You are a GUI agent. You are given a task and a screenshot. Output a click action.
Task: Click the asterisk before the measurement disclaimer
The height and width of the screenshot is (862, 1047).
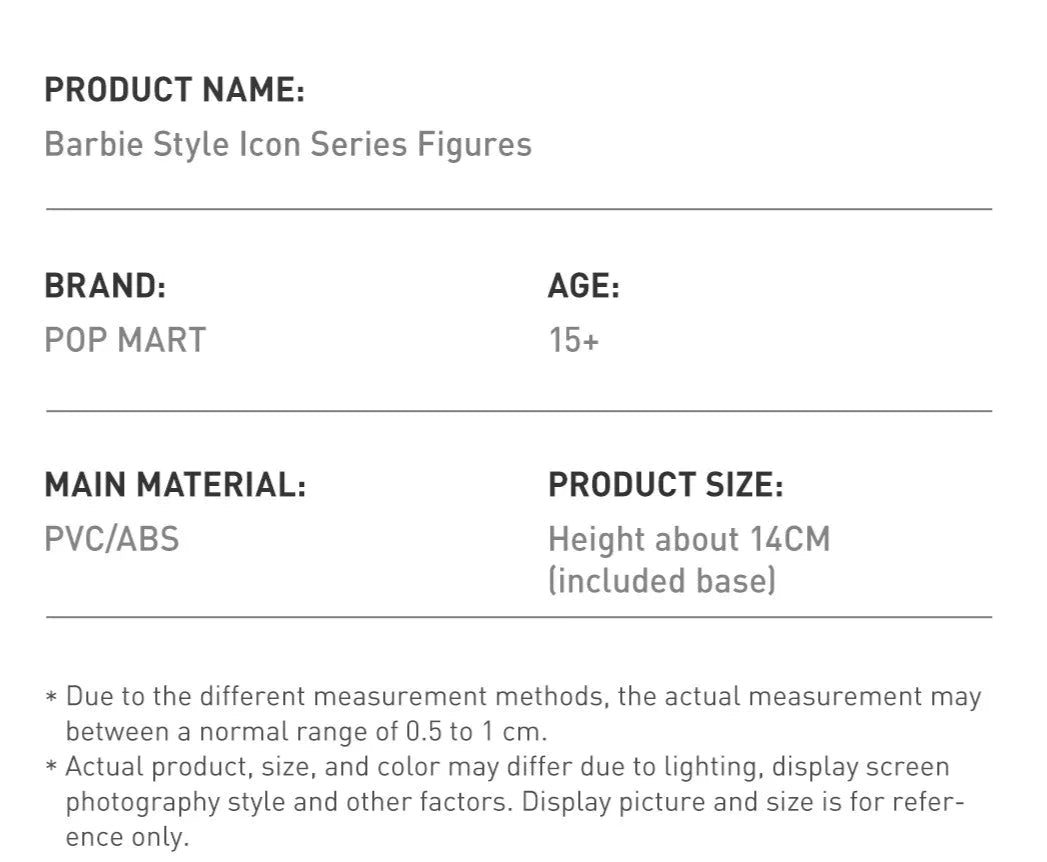(x=52, y=697)
